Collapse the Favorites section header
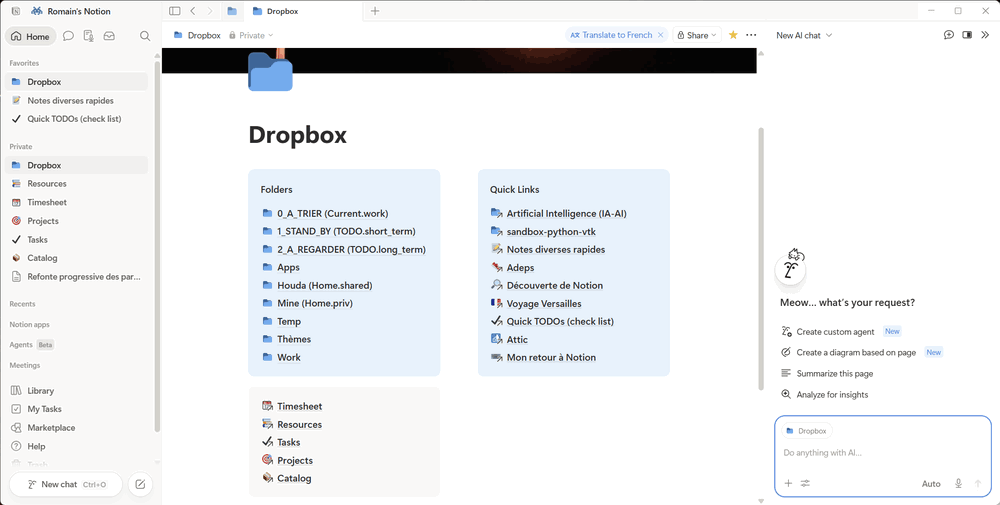 pos(24,63)
